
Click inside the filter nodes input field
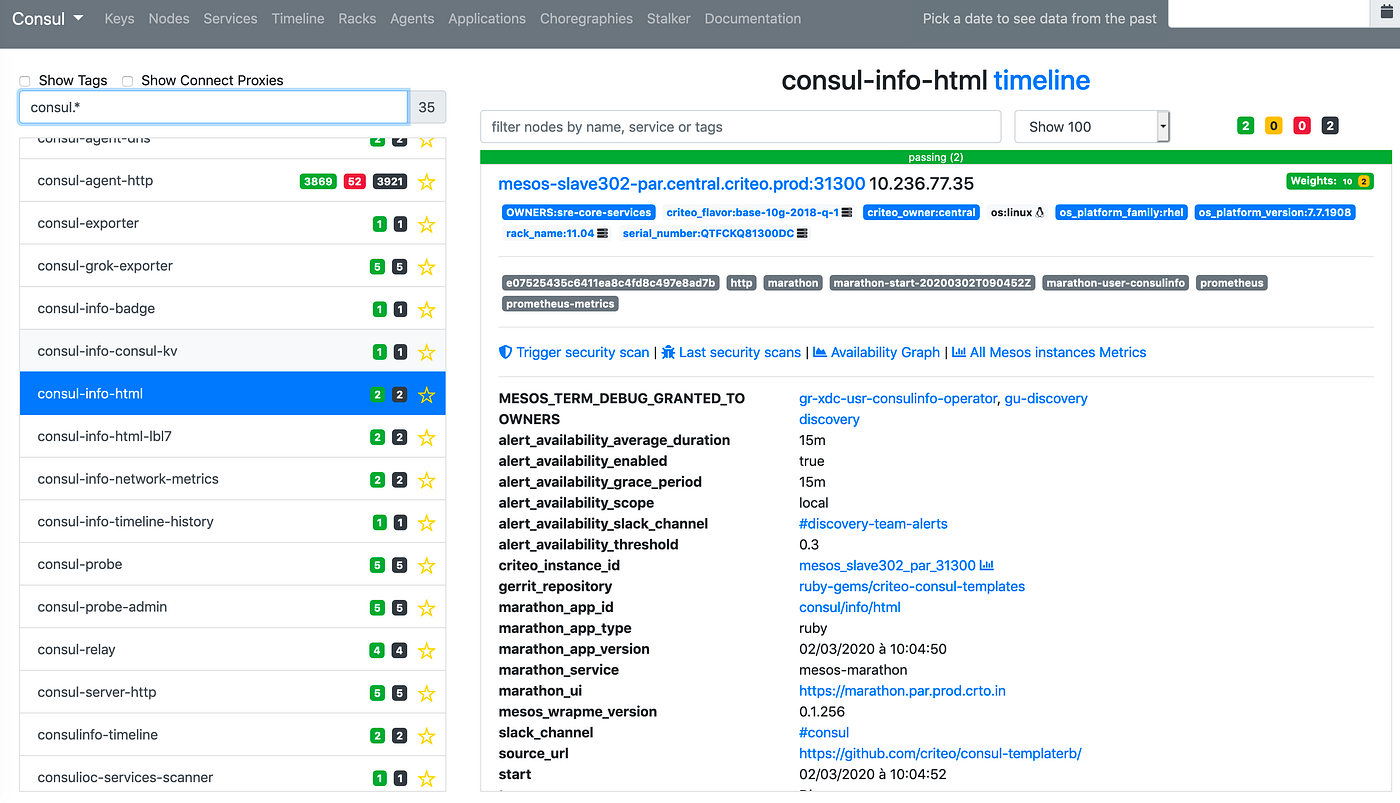coord(740,126)
